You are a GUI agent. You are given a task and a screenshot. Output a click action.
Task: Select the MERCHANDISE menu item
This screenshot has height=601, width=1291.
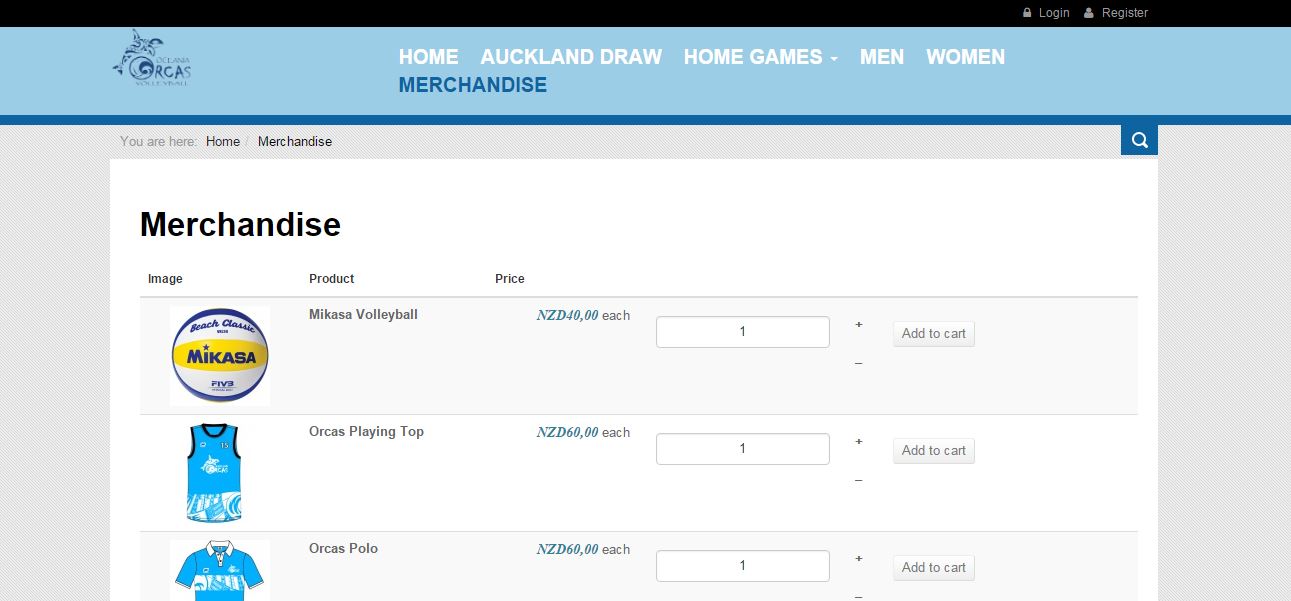point(473,85)
